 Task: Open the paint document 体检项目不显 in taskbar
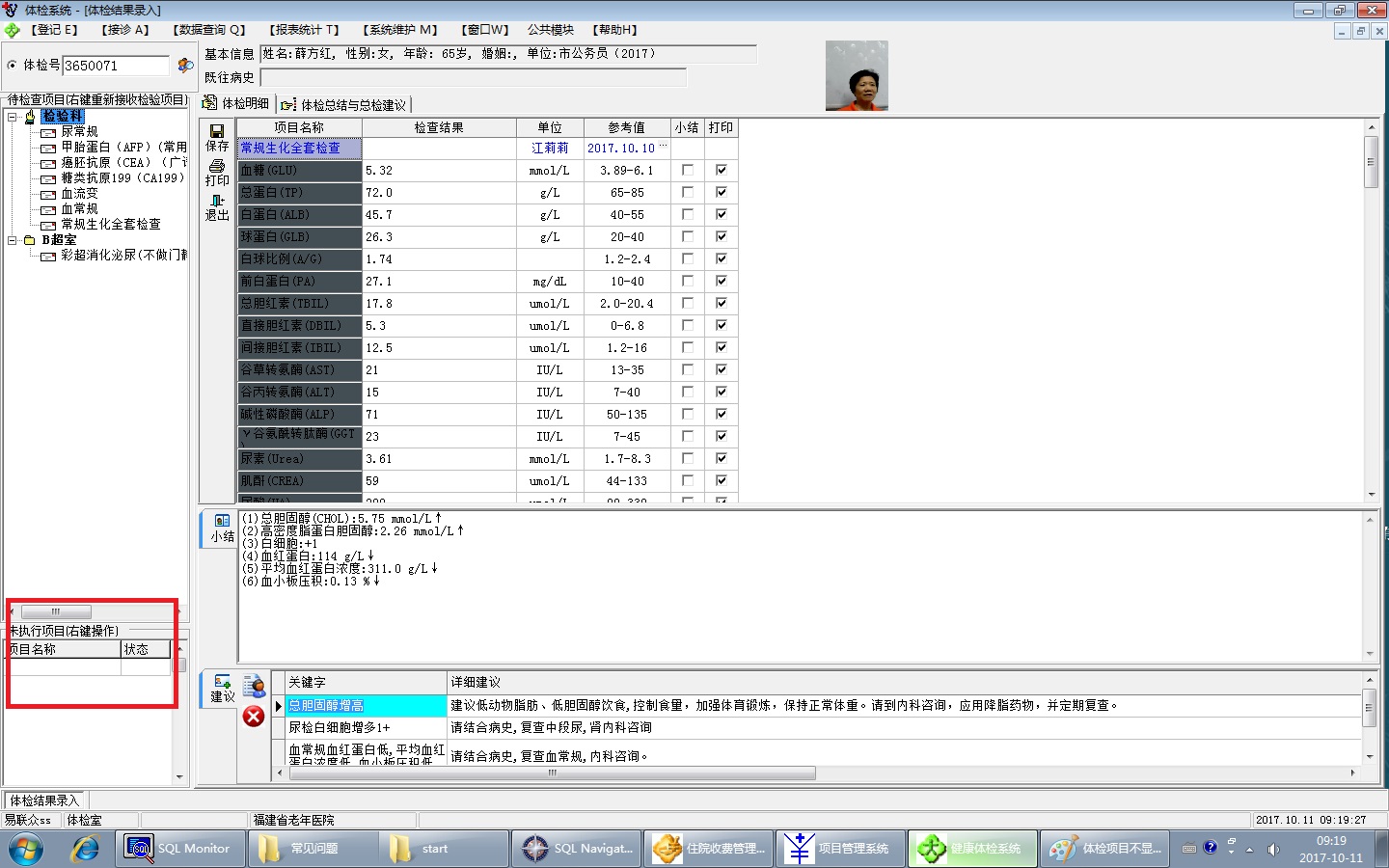(1103, 849)
